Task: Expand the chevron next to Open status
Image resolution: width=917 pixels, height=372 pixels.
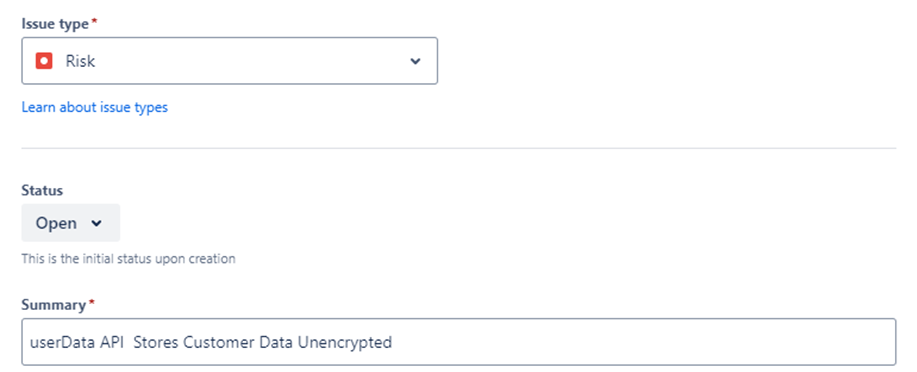Action: click(97, 223)
